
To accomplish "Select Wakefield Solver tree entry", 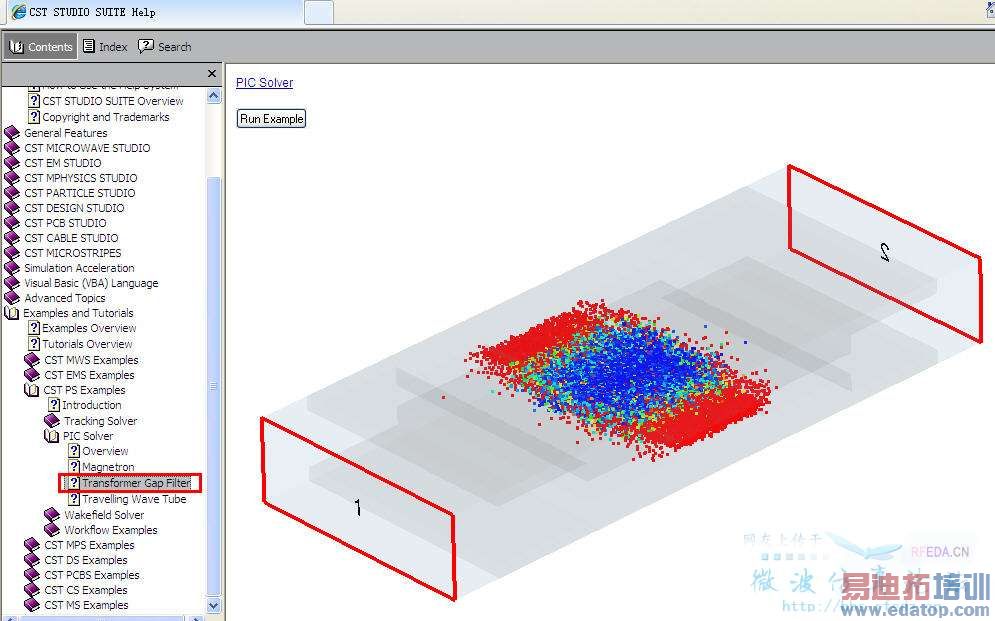I will [104, 514].
